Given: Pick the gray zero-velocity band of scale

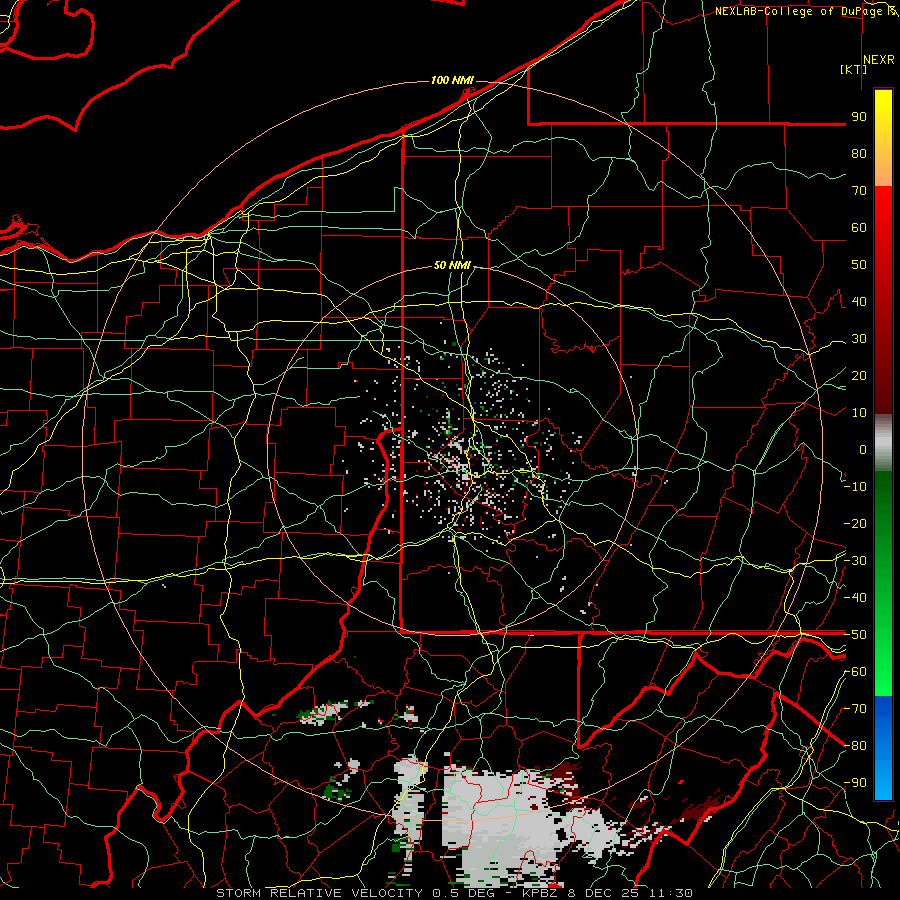Looking at the screenshot, I should [883, 442].
